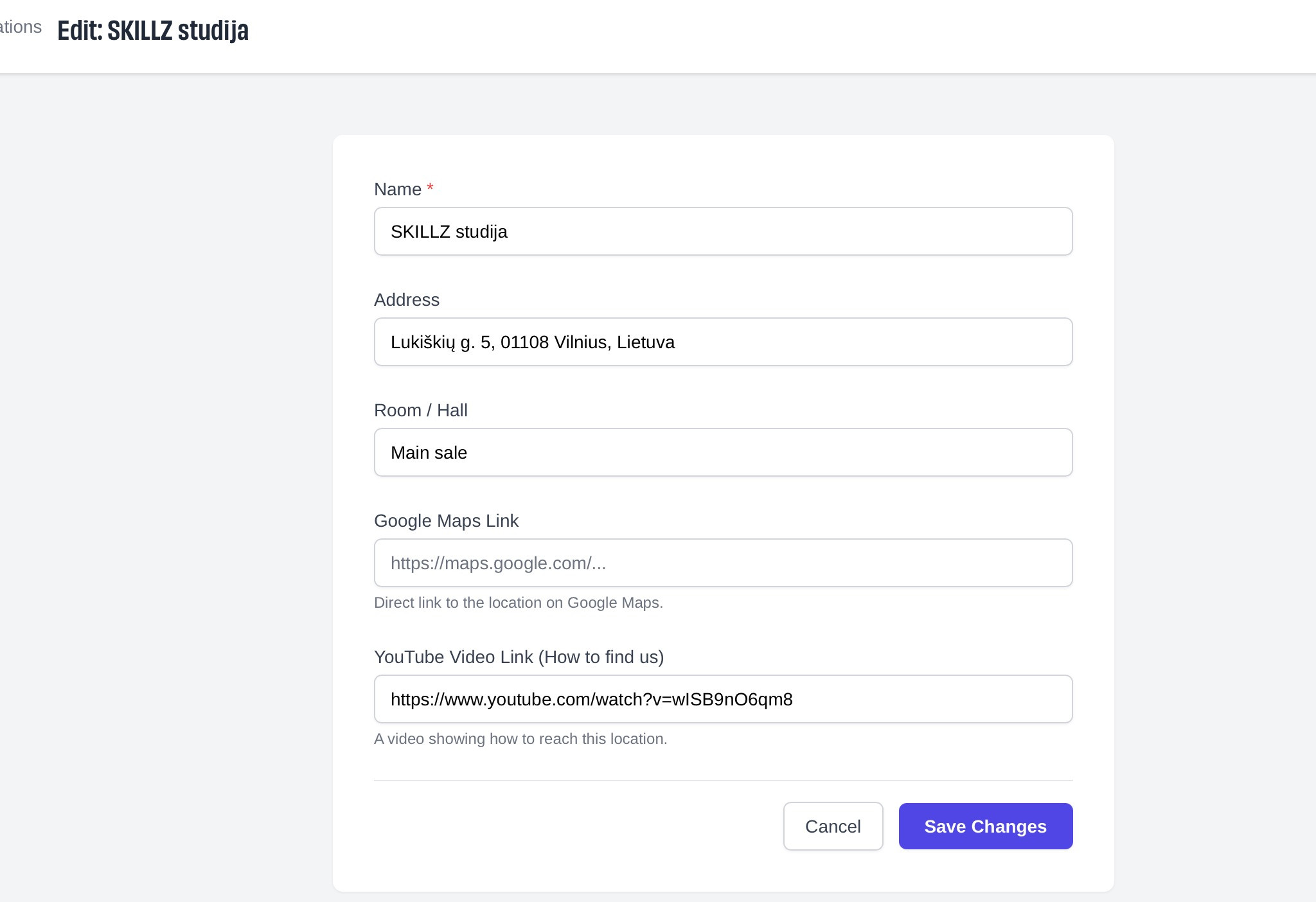Viewport: 1316px width, 902px height.
Task: Click the Room / Hall label
Action: click(x=420, y=411)
